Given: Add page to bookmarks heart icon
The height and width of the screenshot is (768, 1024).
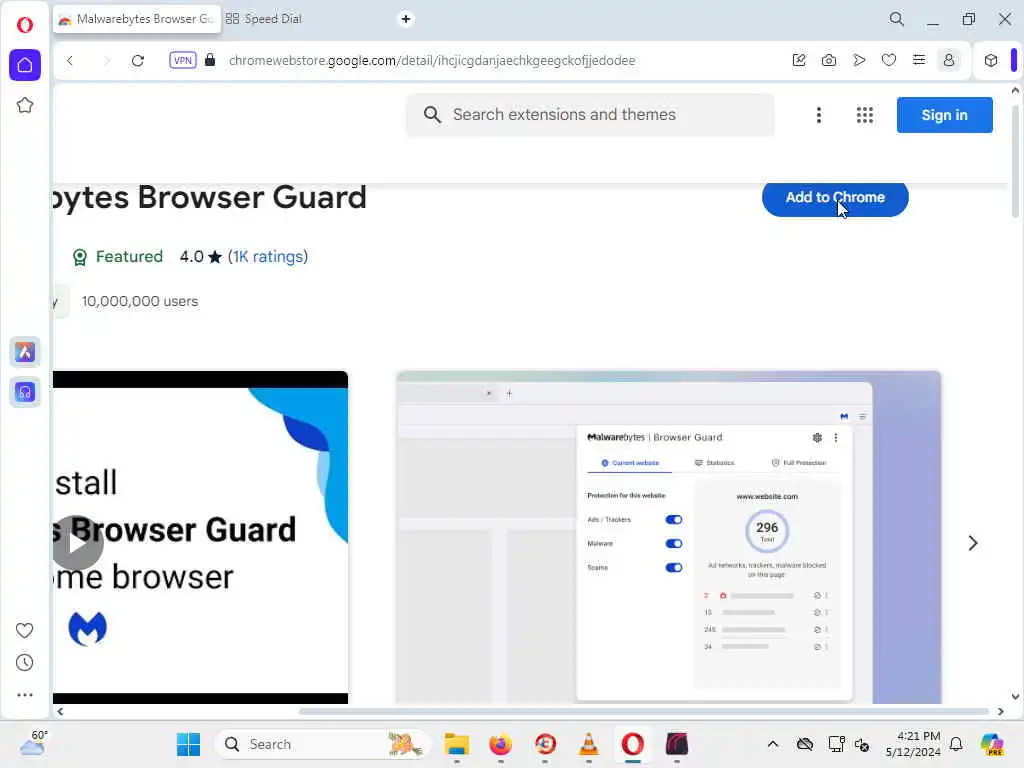Looking at the screenshot, I should coord(889,60).
